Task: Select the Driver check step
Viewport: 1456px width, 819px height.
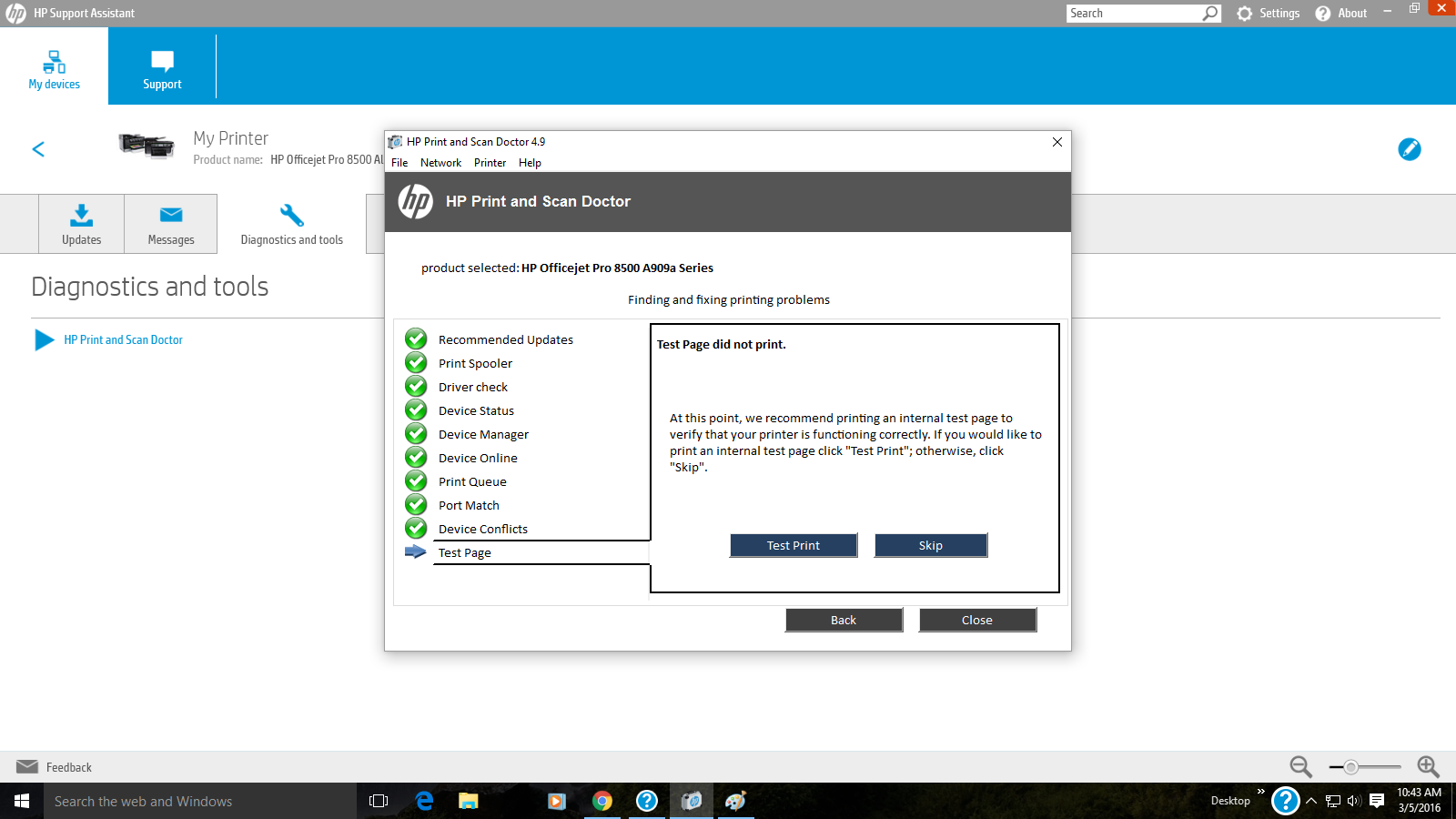Action: point(473,387)
